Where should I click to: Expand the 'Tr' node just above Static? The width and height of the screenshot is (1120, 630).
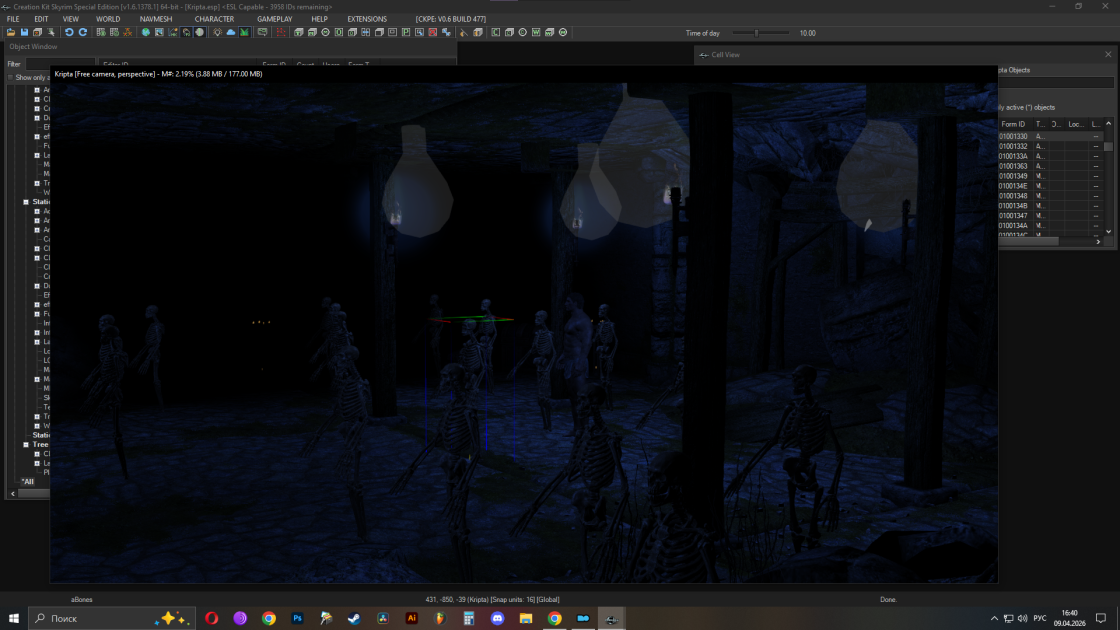(x=37, y=184)
